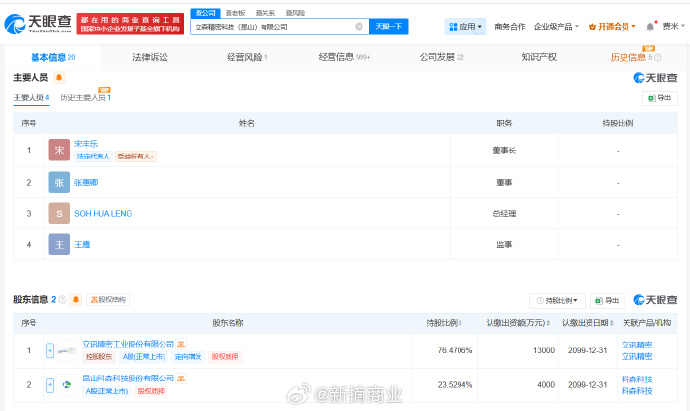Select the 查公司 search tab
Screen dimensions: 690x411
[206, 13]
